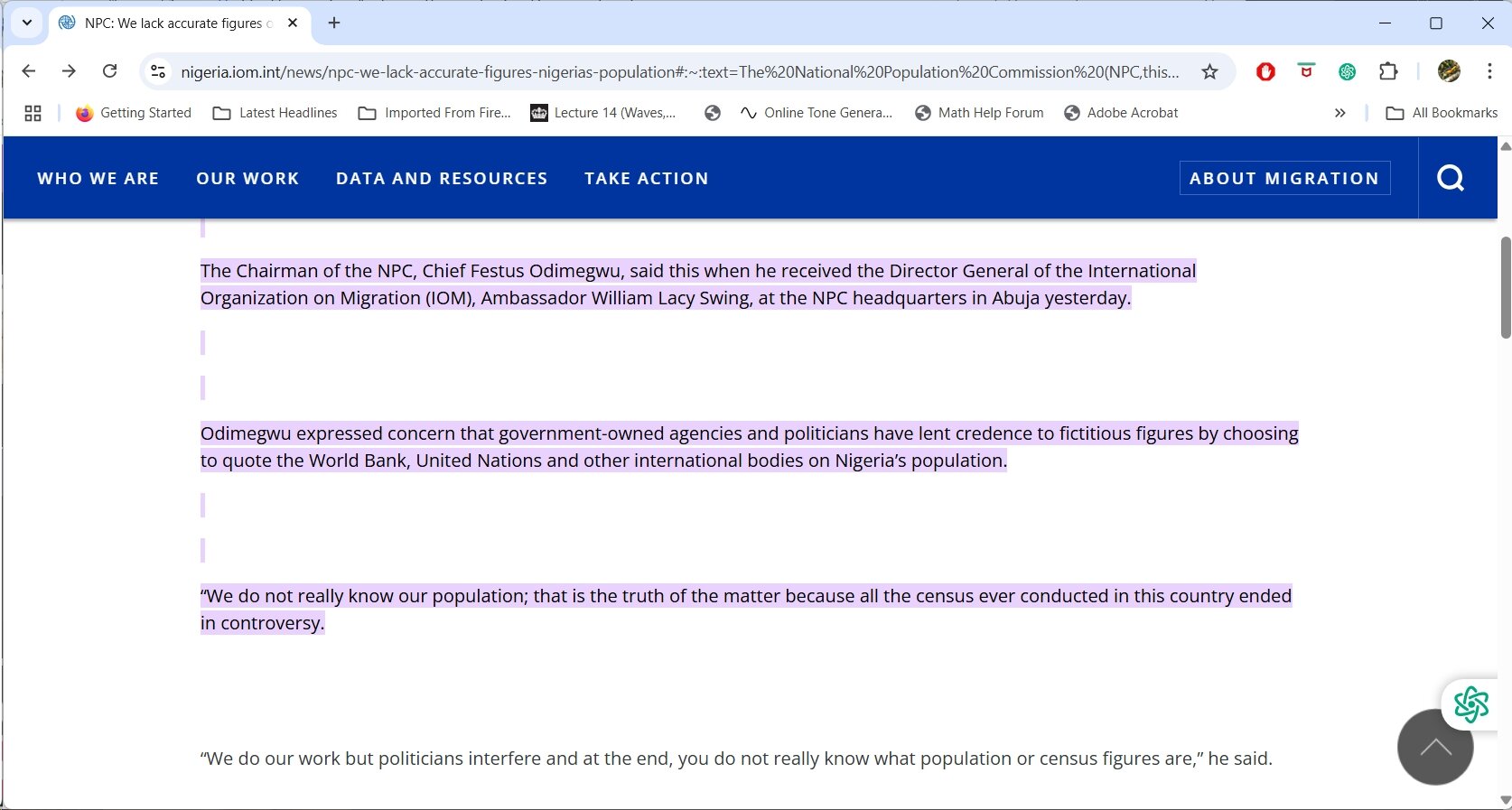
Task: Click the ABOUT MIGRATION button
Action: [x=1283, y=178]
